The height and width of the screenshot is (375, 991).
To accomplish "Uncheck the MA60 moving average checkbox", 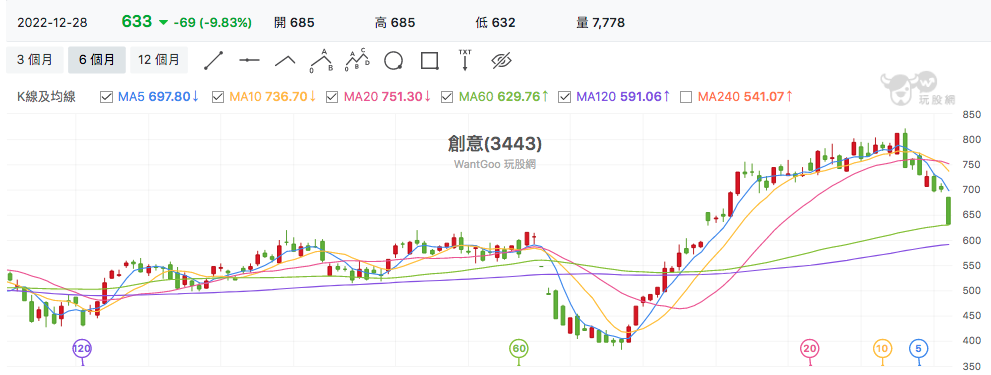I will click(447, 97).
